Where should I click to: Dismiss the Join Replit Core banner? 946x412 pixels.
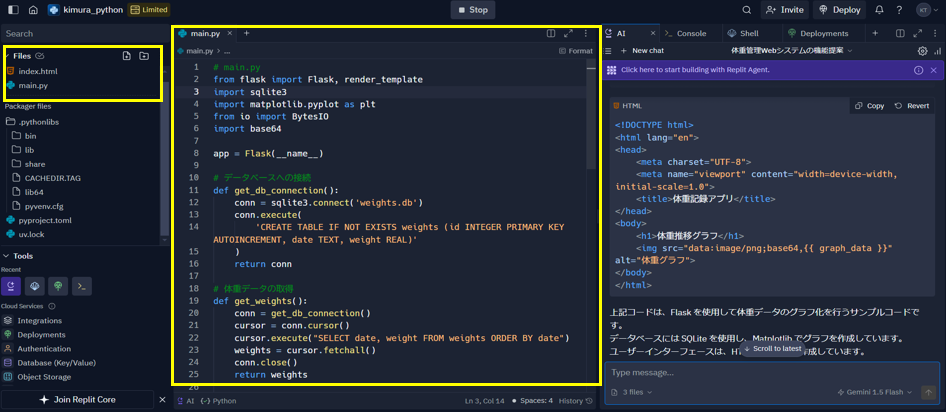(162, 400)
